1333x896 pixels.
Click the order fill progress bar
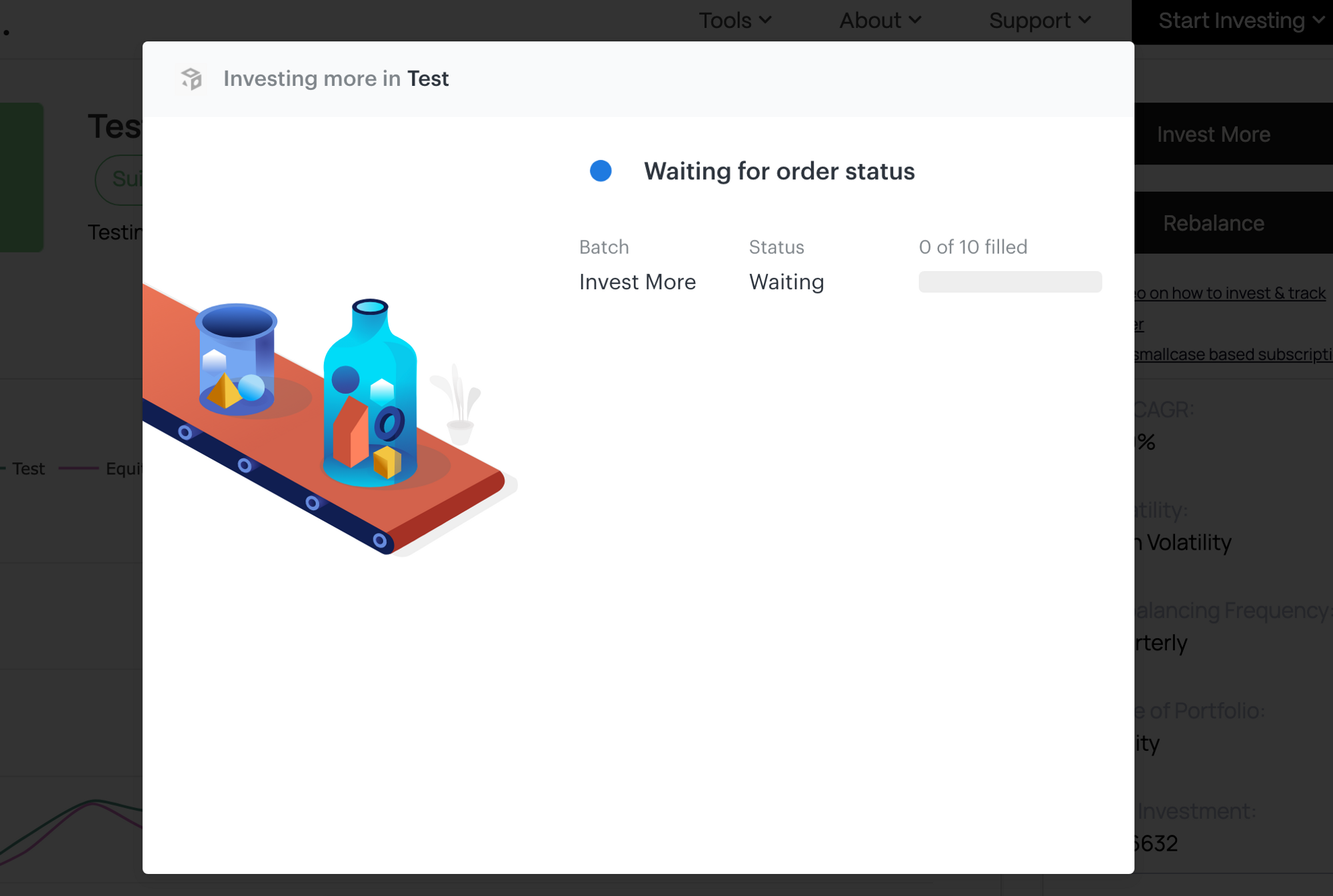click(1010, 282)
